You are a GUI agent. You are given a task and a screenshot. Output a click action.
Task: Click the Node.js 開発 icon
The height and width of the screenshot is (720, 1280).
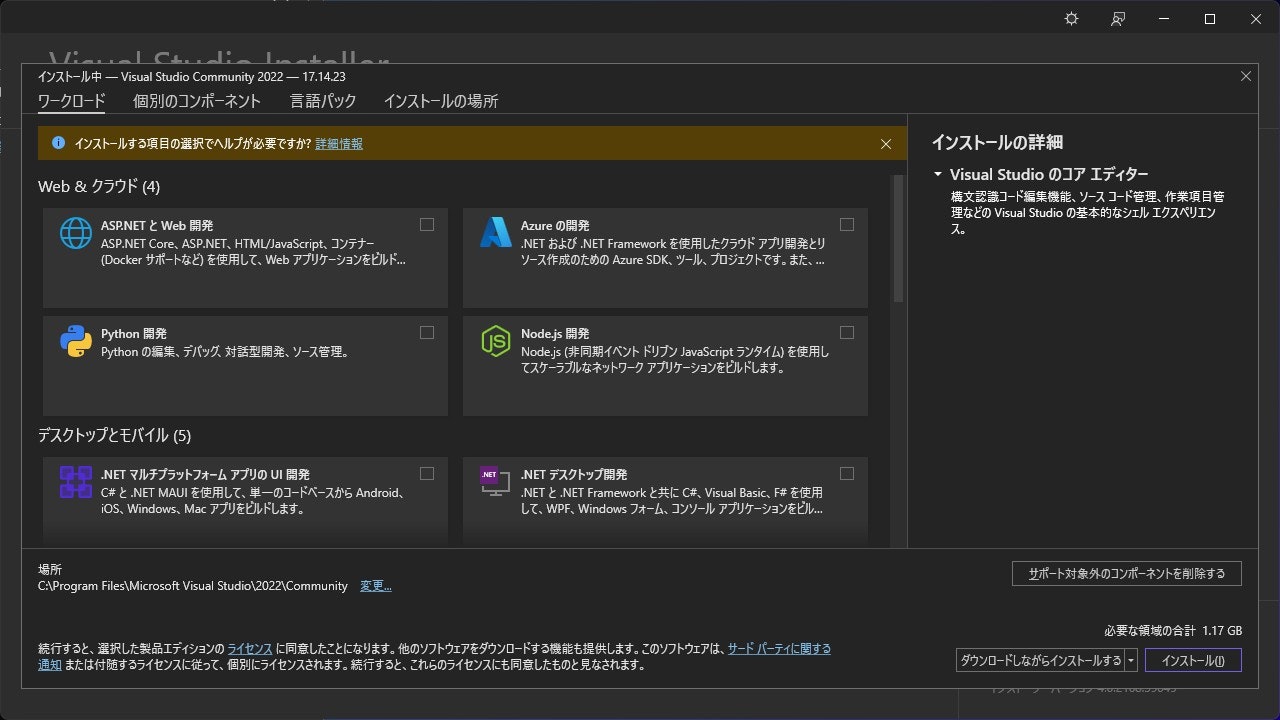(x=496, y=340)
